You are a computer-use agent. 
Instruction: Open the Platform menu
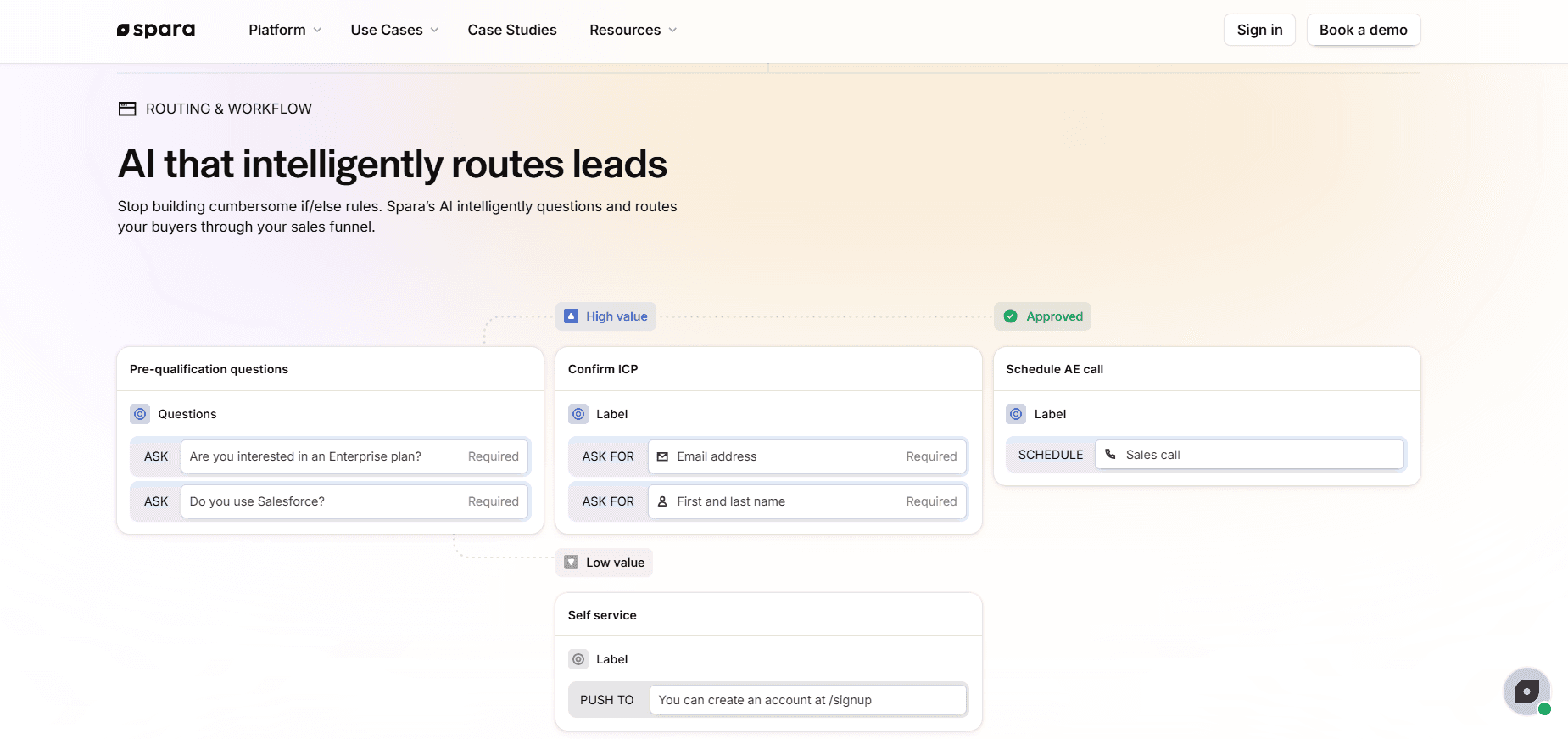(285, 30)
